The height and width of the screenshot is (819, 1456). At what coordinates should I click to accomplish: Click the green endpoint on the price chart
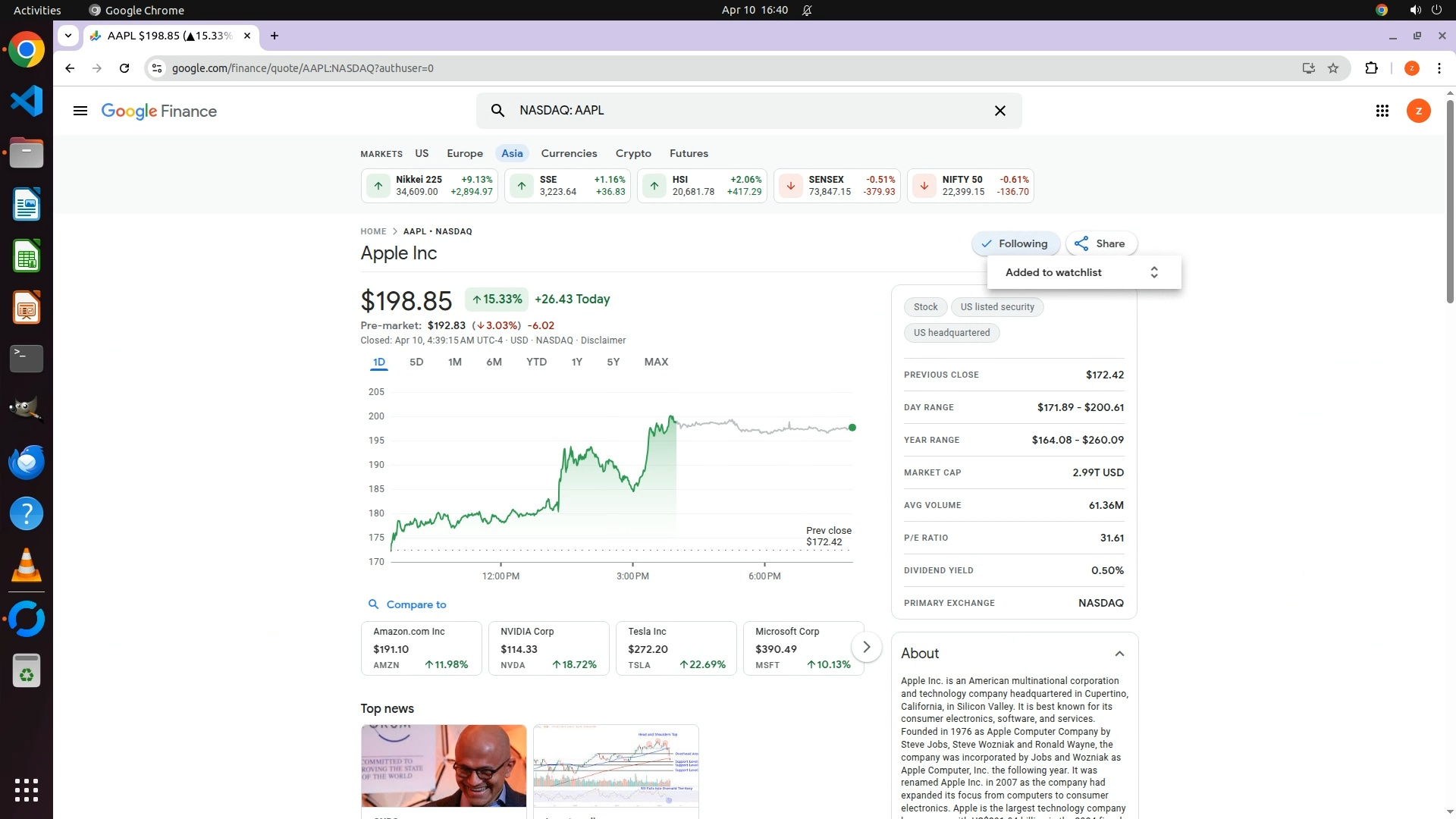click(x=852, y=428)
